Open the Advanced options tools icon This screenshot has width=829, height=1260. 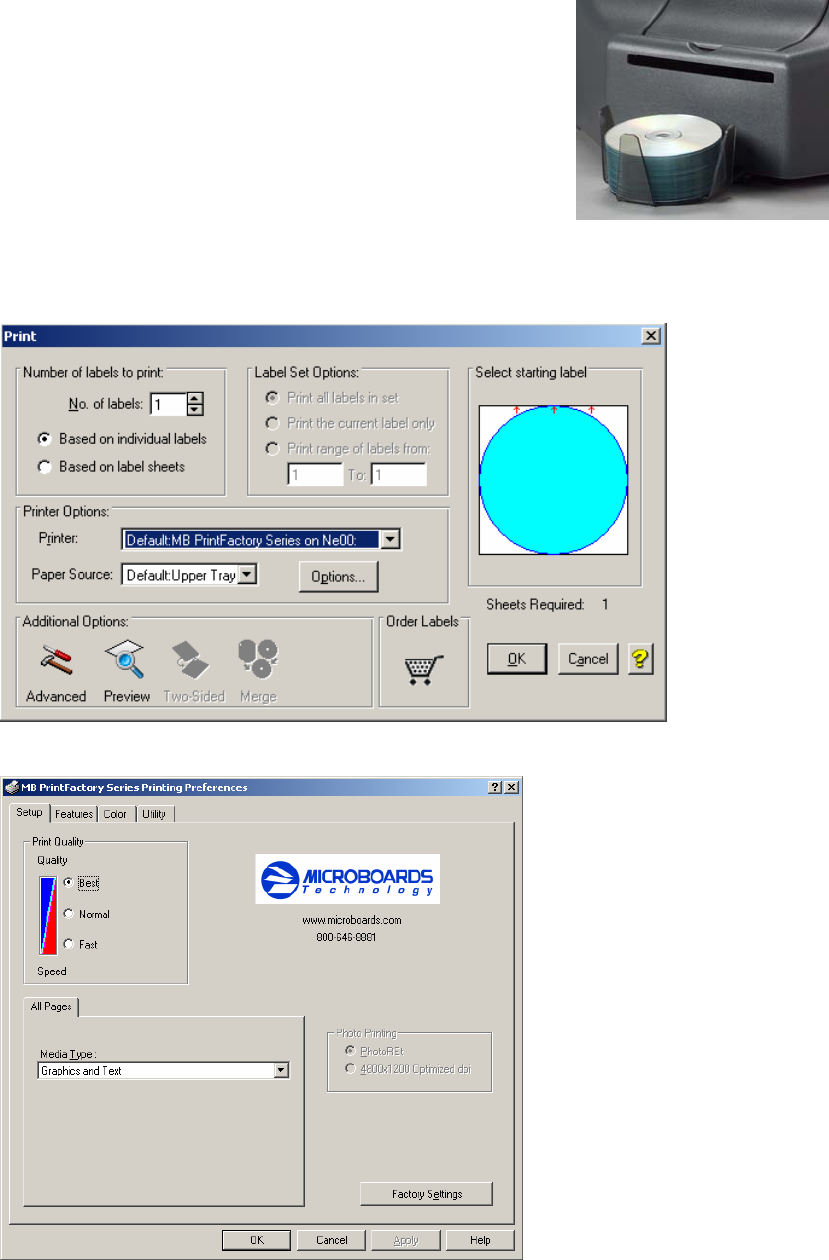(x=56, y=659)
